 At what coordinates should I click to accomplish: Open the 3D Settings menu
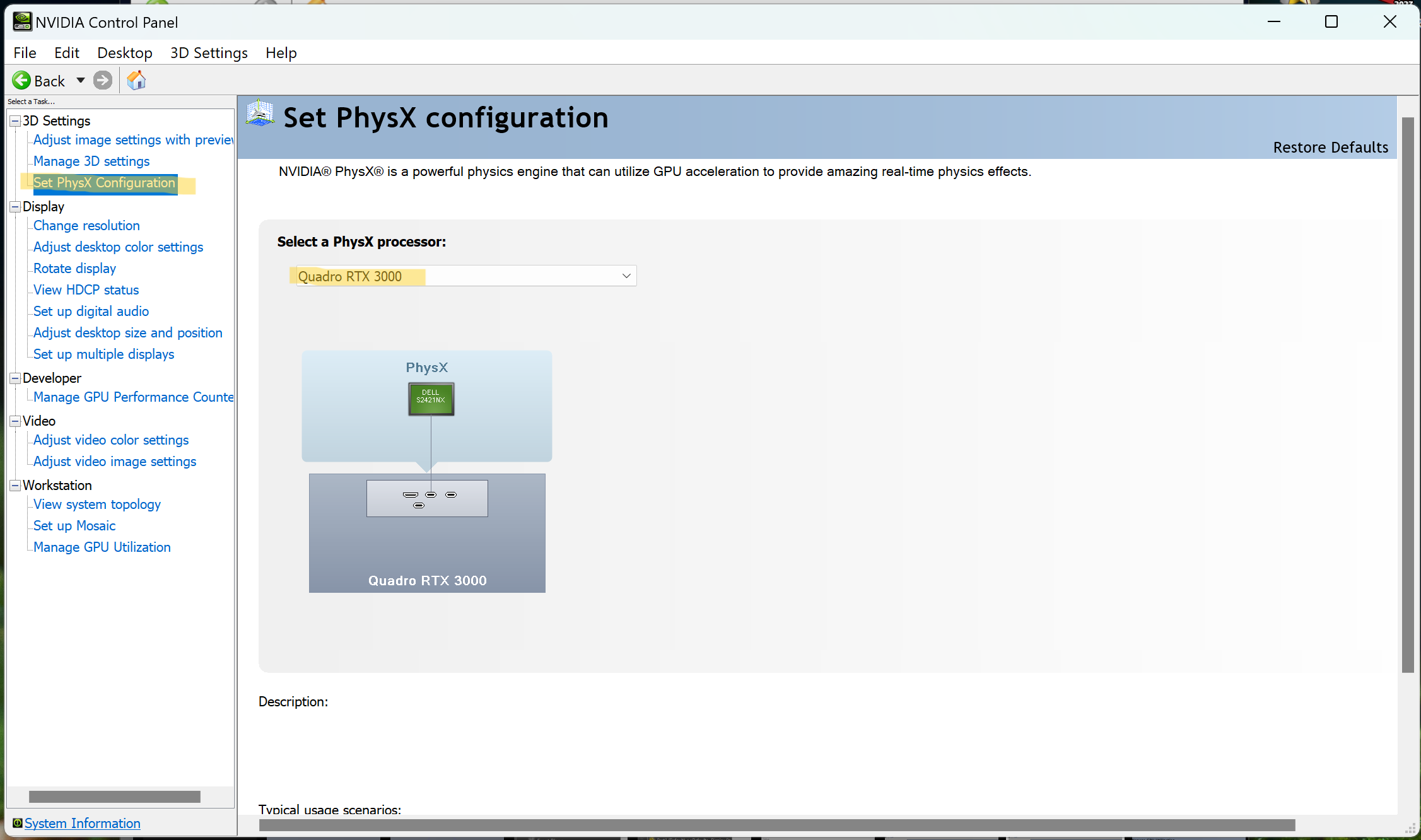[209, 53]
